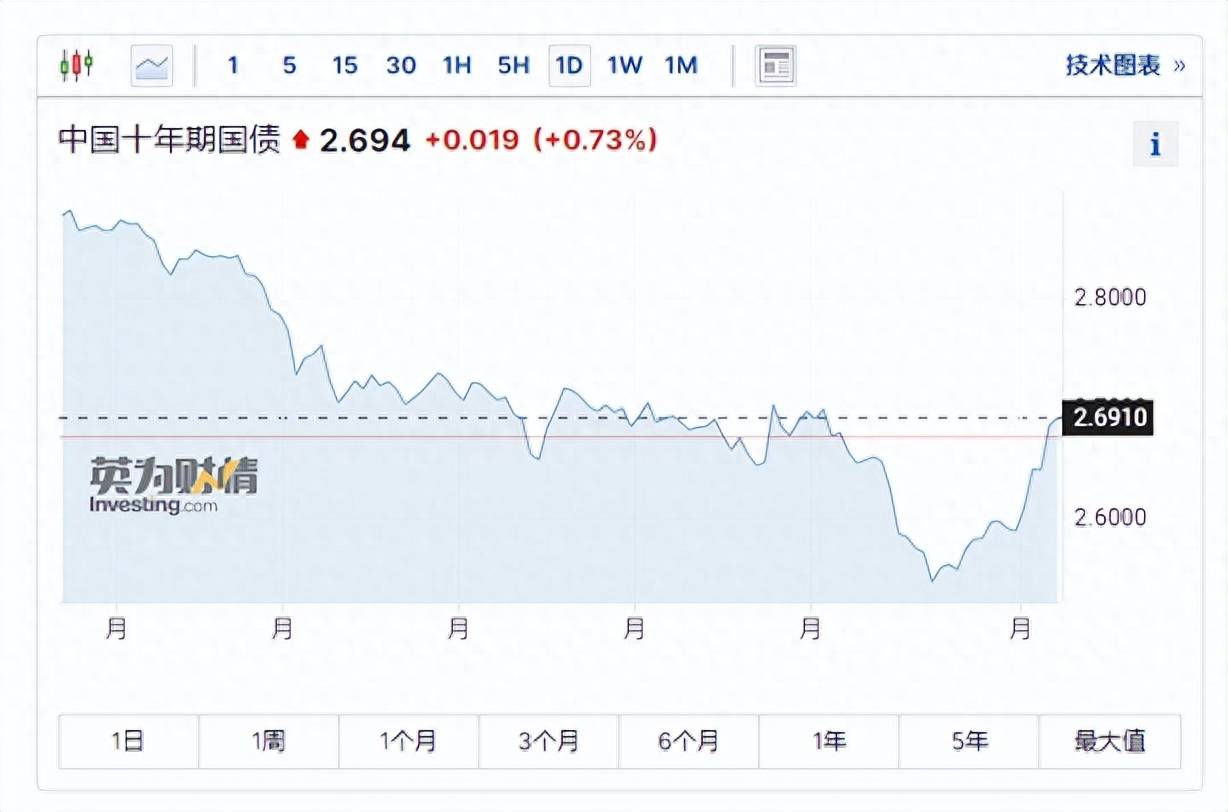Screen dimensions: 1228x812
Task: Open the 1日 range tab
Action: click(x=128, y=741)
